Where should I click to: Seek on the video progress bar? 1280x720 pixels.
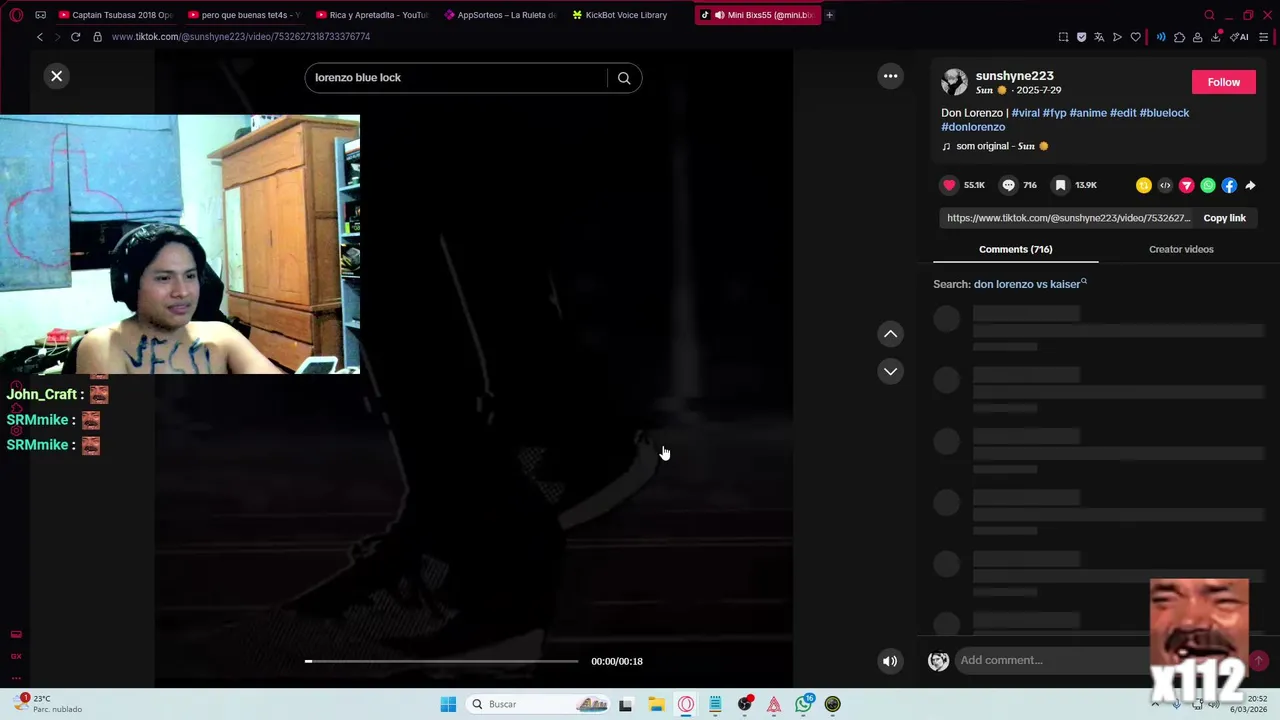point(441,661)
